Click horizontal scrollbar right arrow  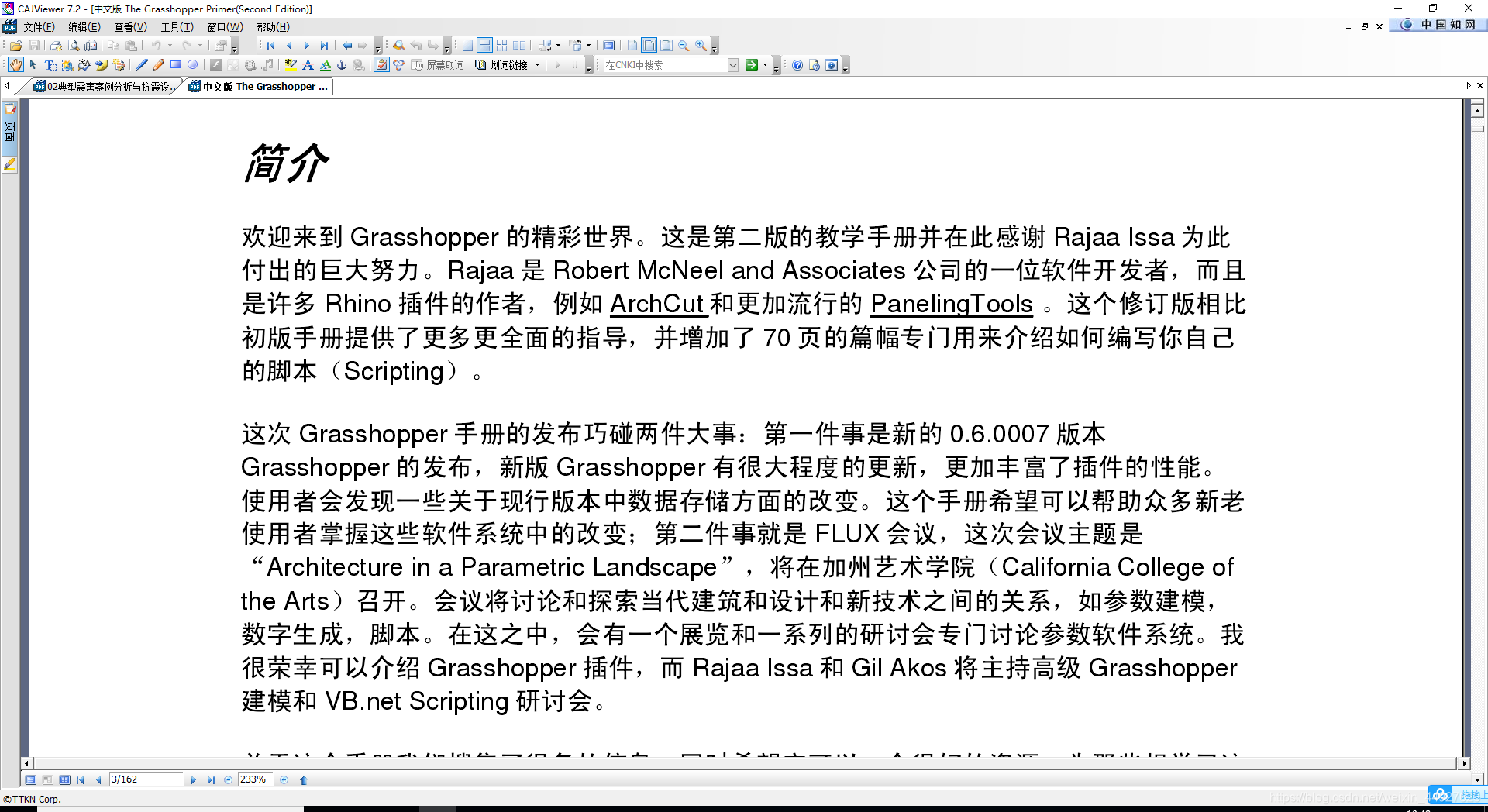(1465, 763)
